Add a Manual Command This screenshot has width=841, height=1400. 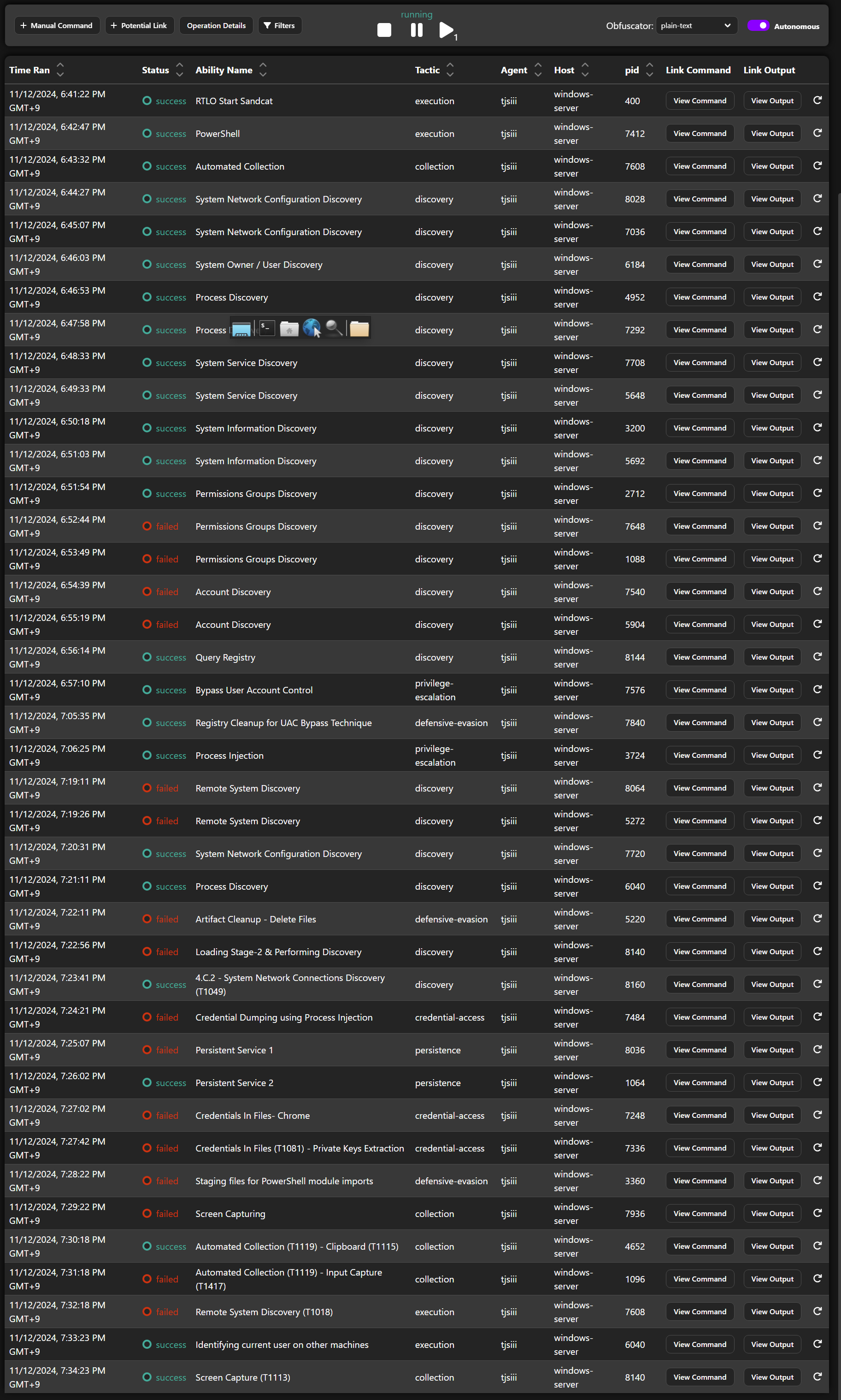coord(57,26)
